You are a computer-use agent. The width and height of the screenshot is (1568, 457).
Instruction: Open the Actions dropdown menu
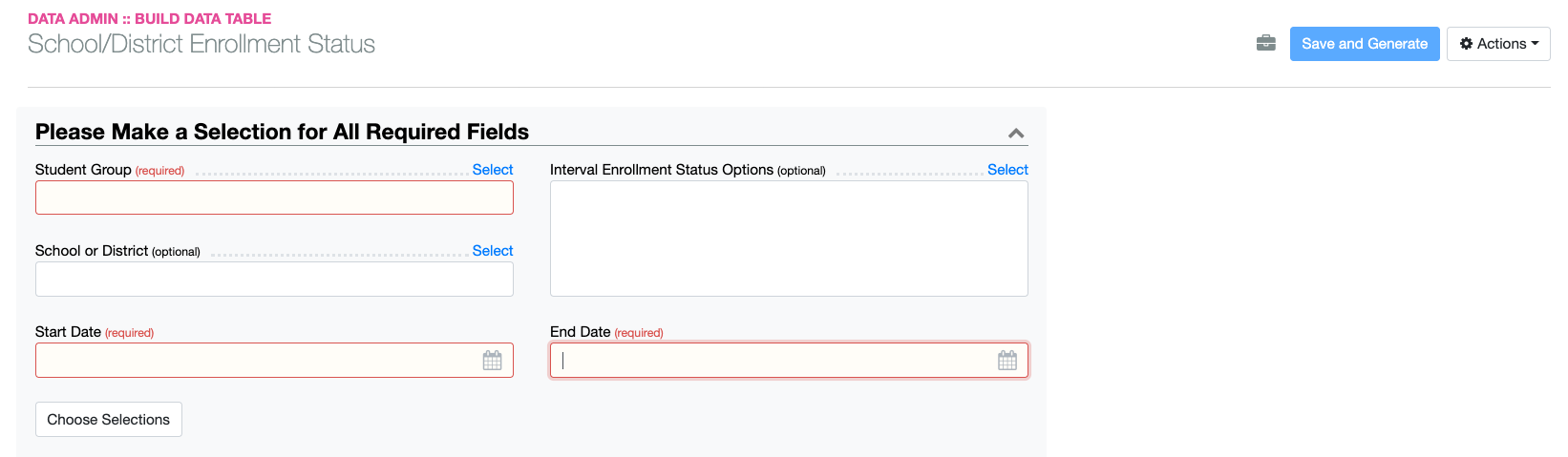(x=1497, y=44)
